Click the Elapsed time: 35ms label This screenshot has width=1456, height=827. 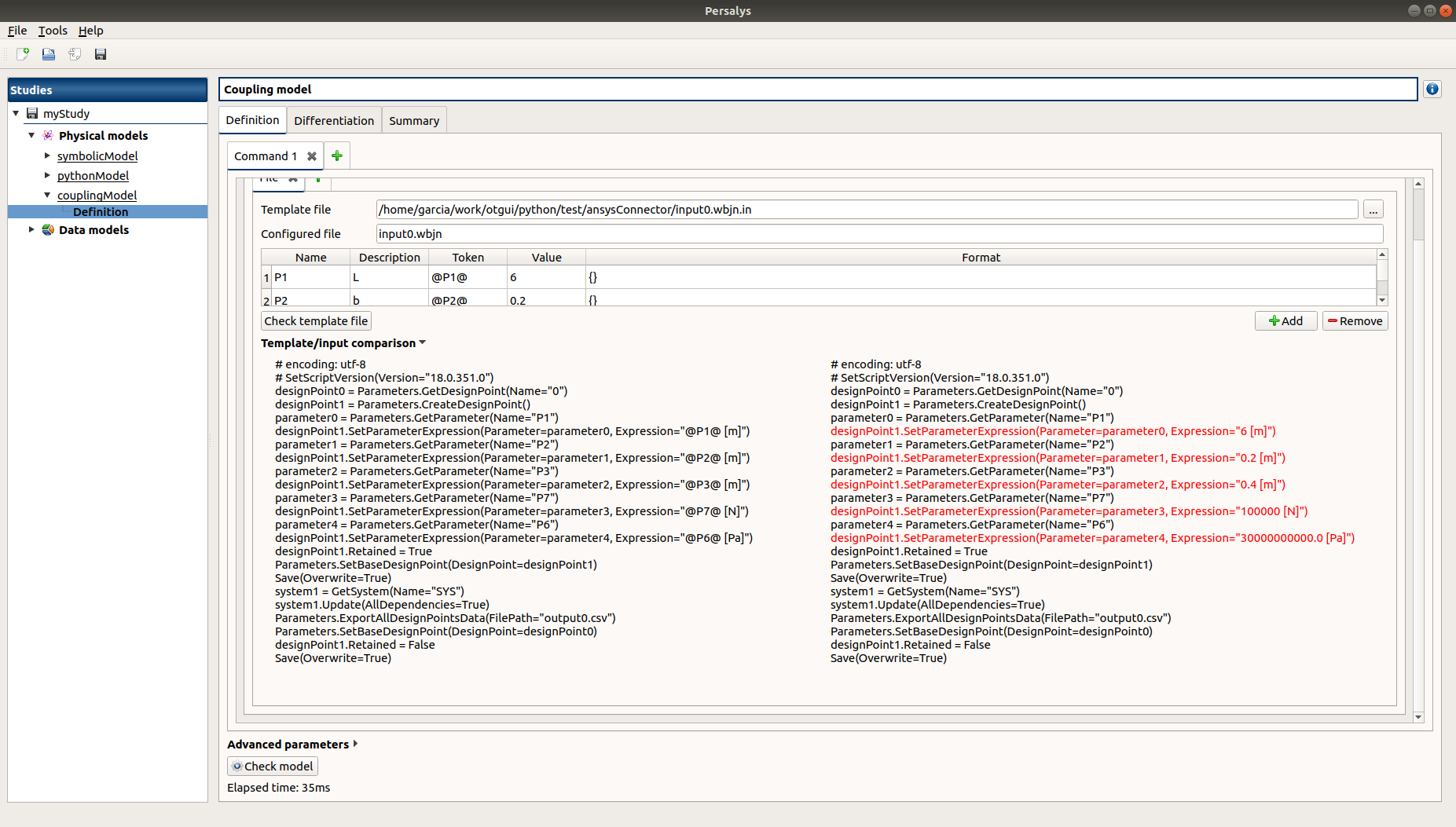point(279,788)
